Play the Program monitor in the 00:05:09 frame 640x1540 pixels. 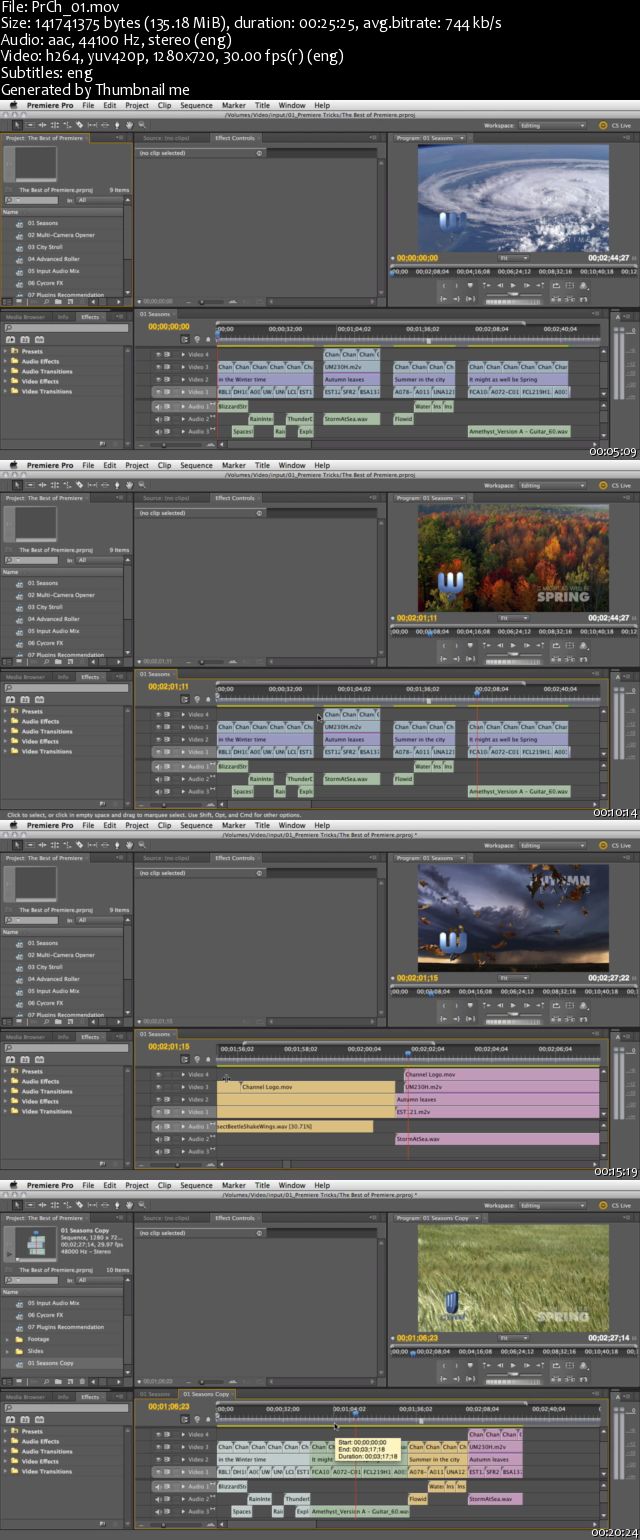[x=513, y=285]
